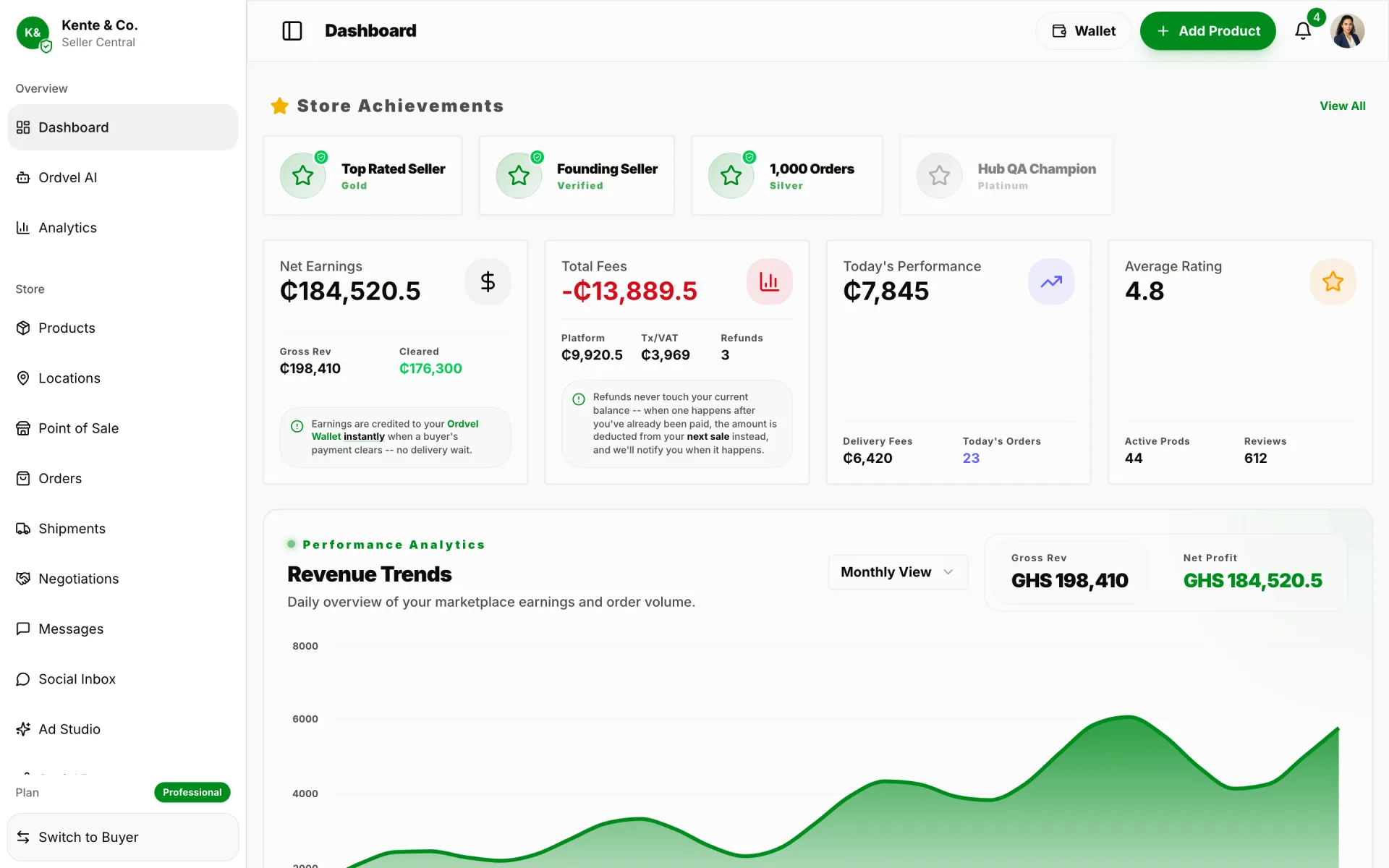
Task: Open the notifications bell
Action: coord(1303,31)
